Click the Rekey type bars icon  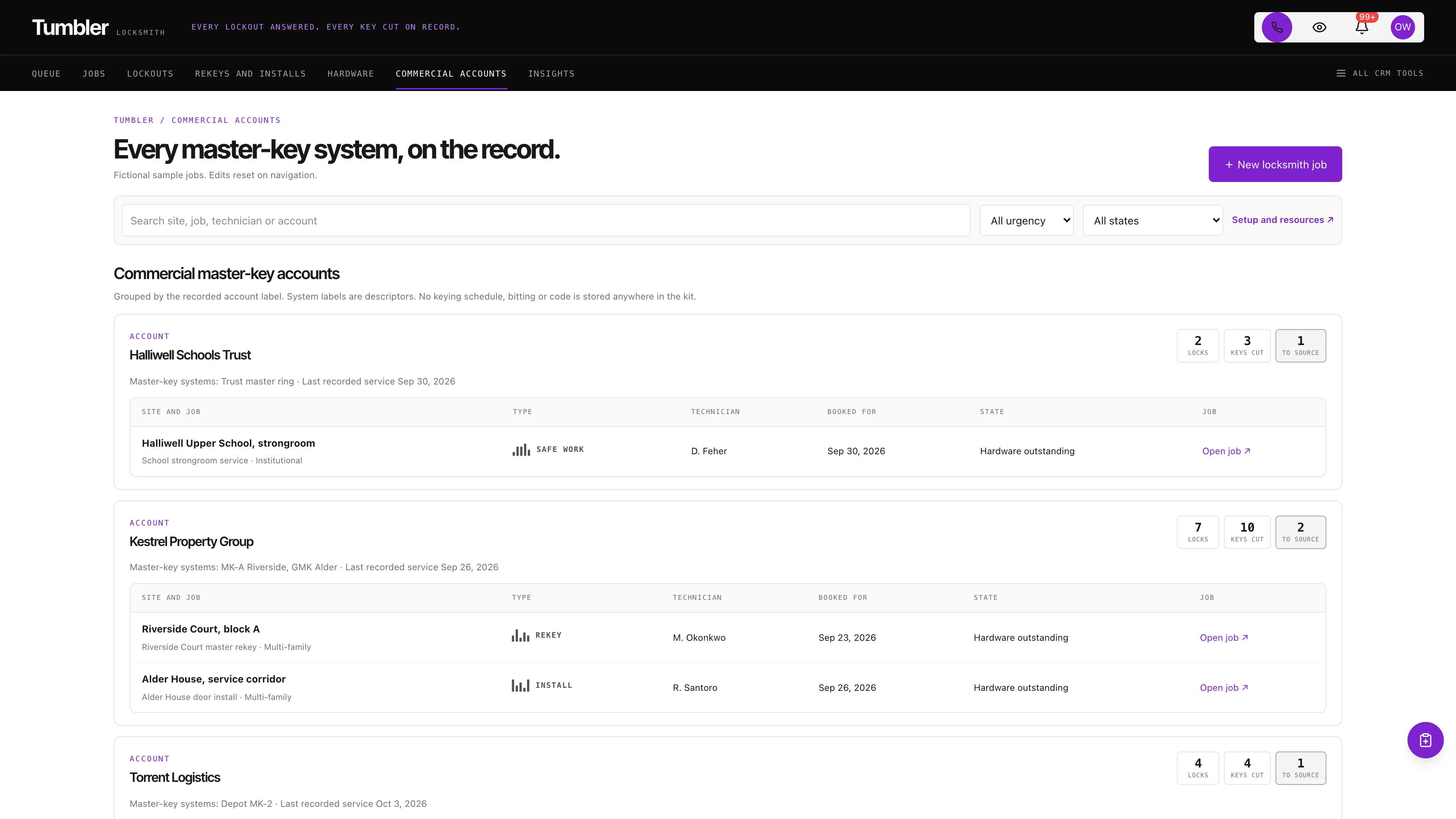[521, 636]
